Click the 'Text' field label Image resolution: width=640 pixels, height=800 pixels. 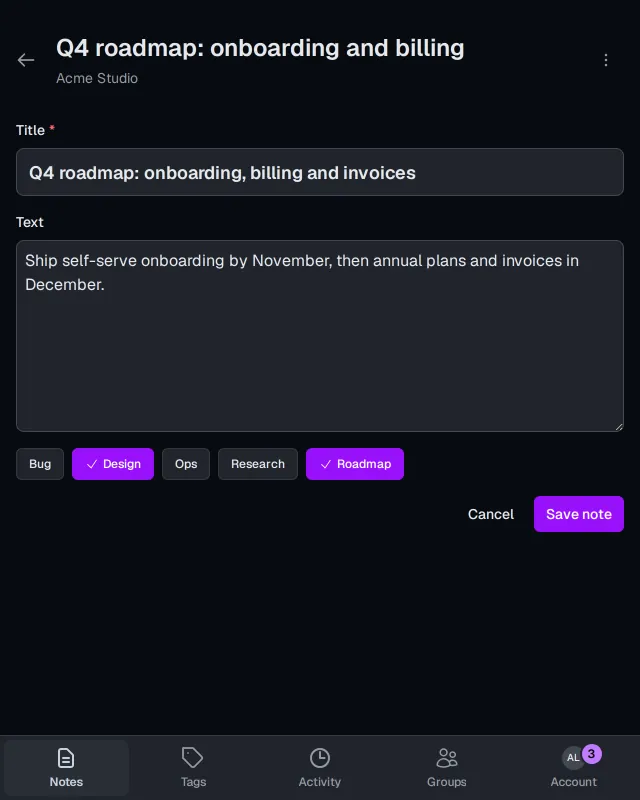(x=30, y=222)
